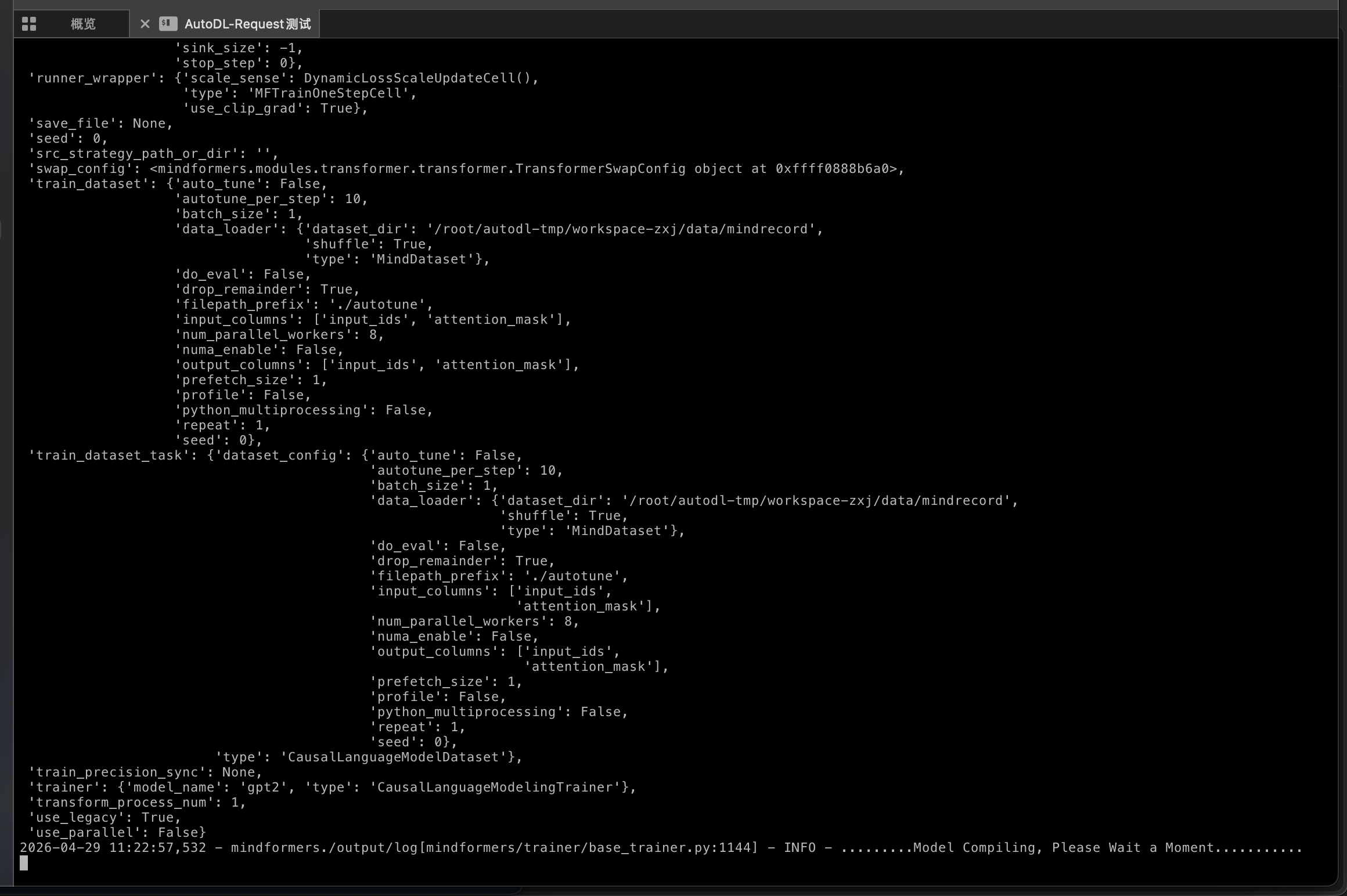This screenshot has width=1347, height=896.
Task: Click the overview grid icon
Action: point(29,24)
